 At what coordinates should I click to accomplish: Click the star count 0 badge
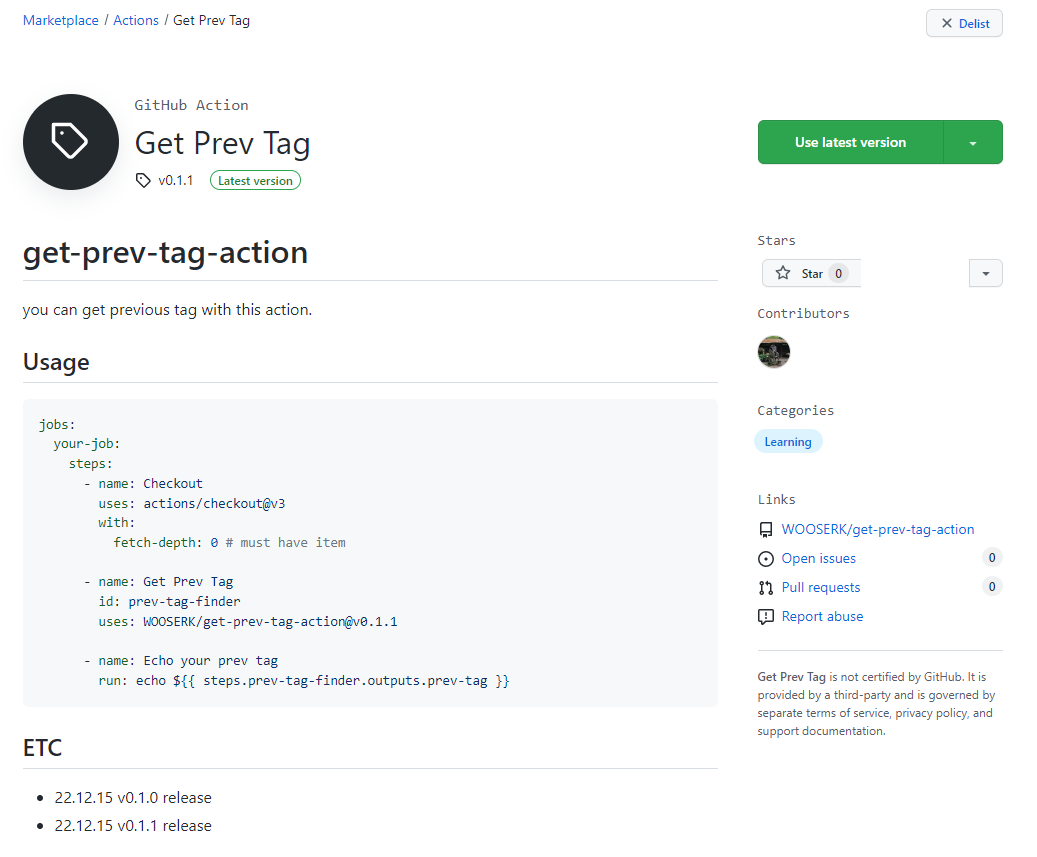point(839,273)
